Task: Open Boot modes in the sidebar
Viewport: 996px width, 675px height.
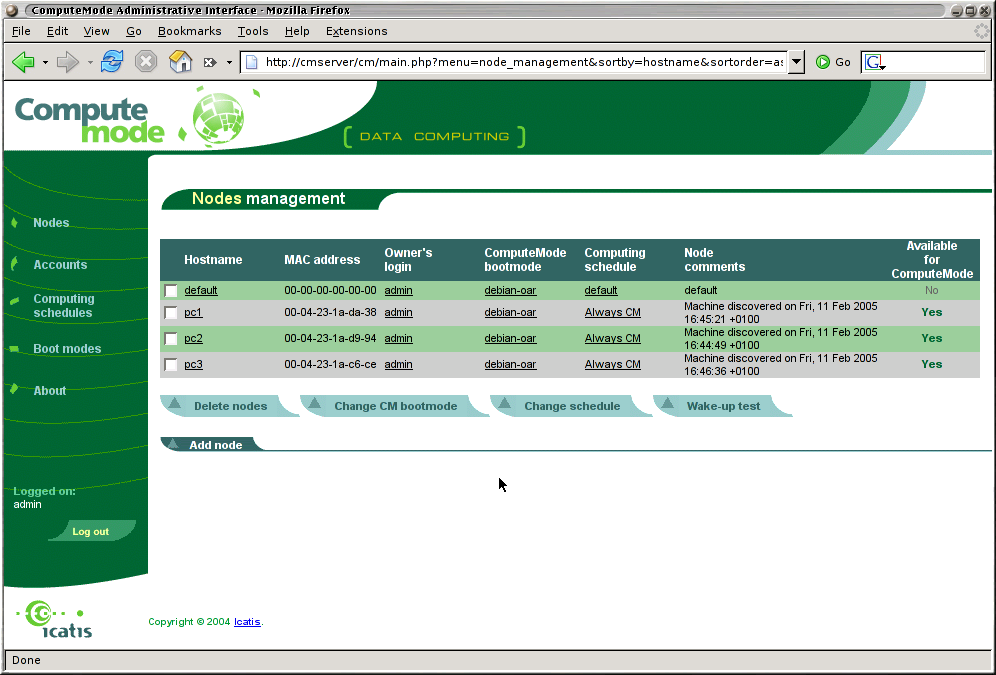Action: pyautogui.click(x=67, y=349)
